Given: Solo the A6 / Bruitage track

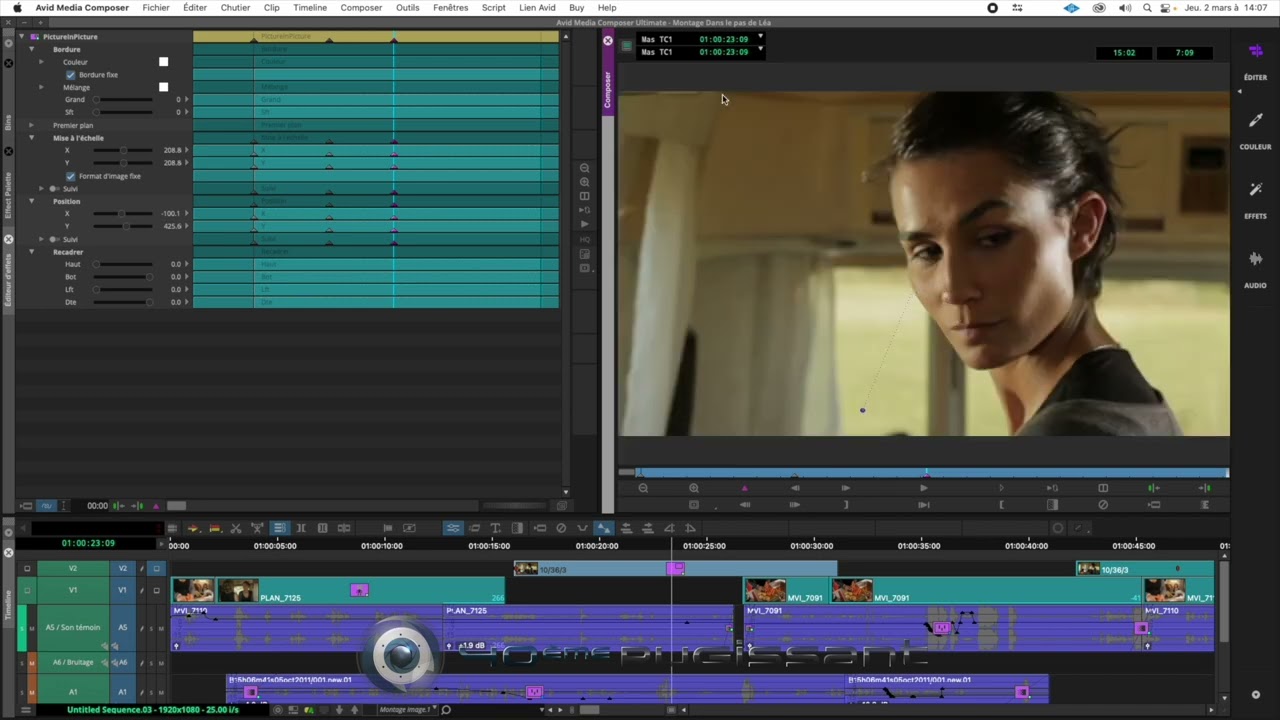Looking at the screenshot, I should (23, 662).
